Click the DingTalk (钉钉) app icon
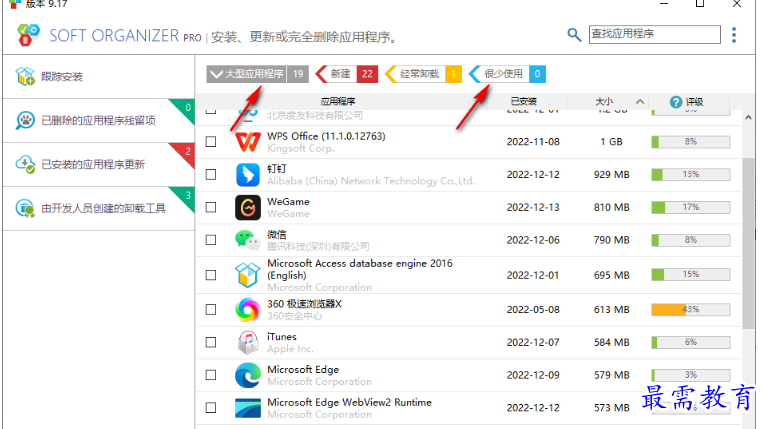 [x=248, y=175]
